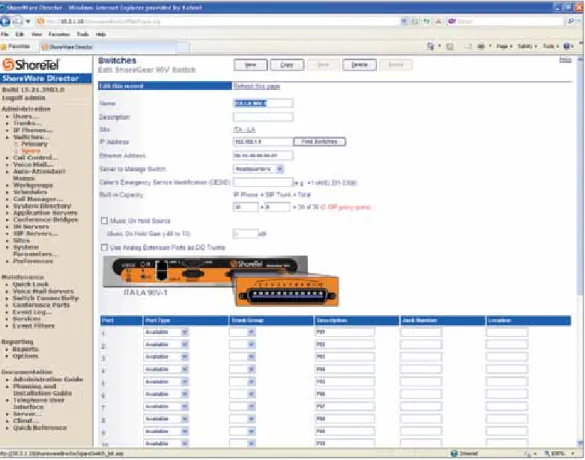Click the Name input field
Screen dimensions: 585x460
(263, 103)
